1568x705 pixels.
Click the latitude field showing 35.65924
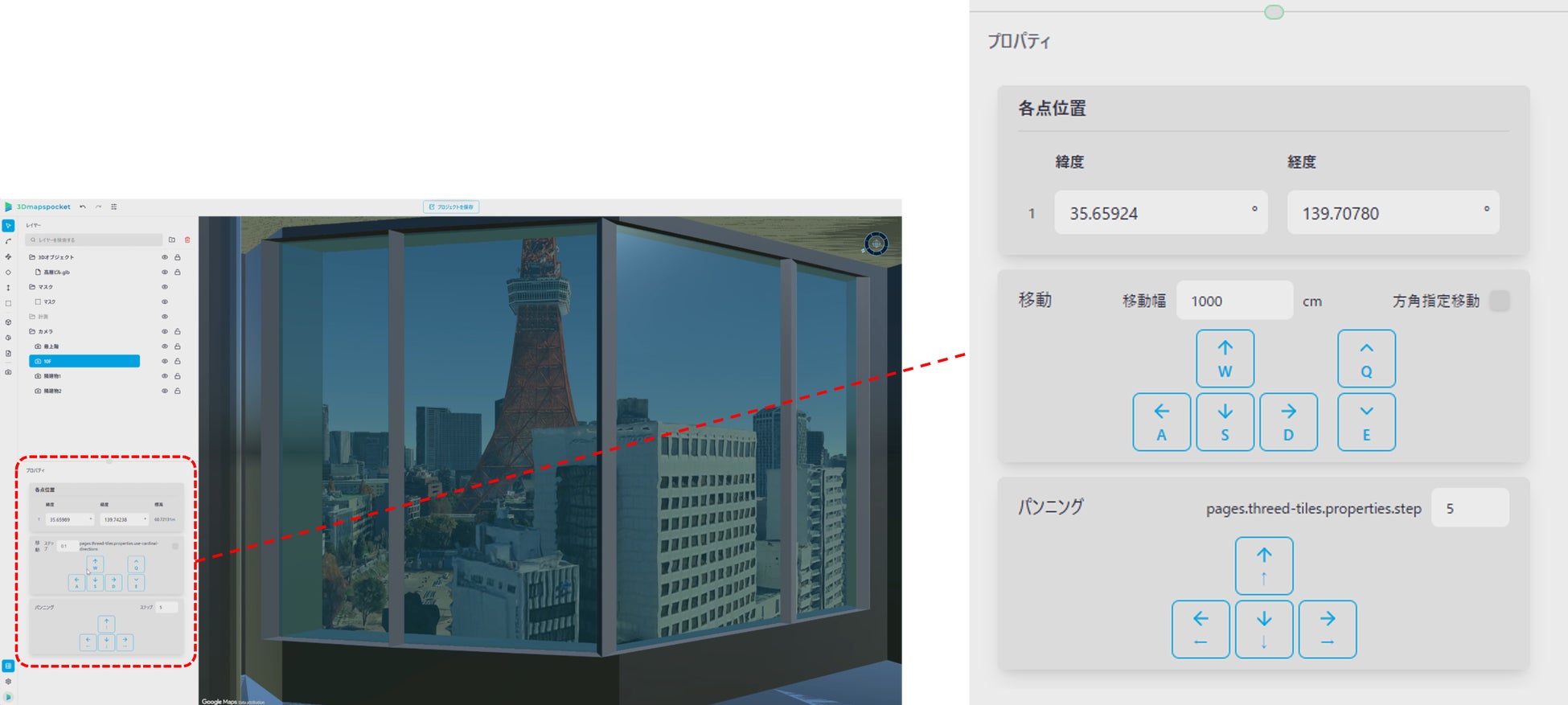[1161, 213]
